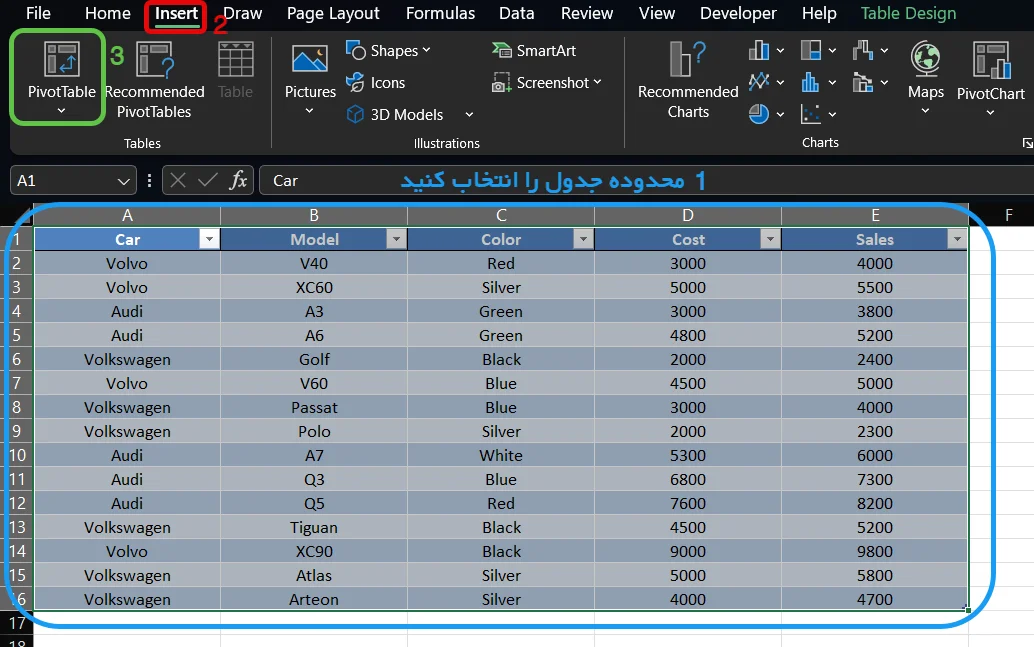Expand the PivotTable dropdown arrow
1034x647 pixels.
pyautogui.click(x=61, y=111)
